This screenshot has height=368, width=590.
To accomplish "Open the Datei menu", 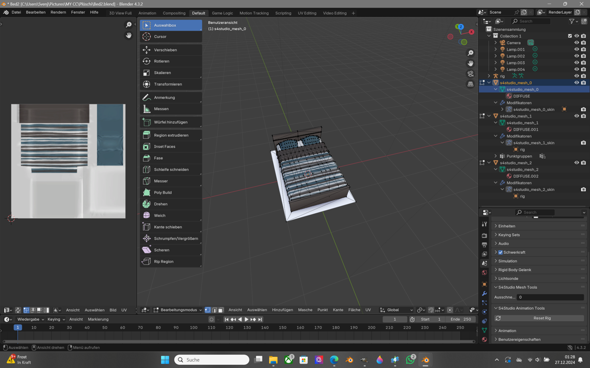I will [16, 12].
